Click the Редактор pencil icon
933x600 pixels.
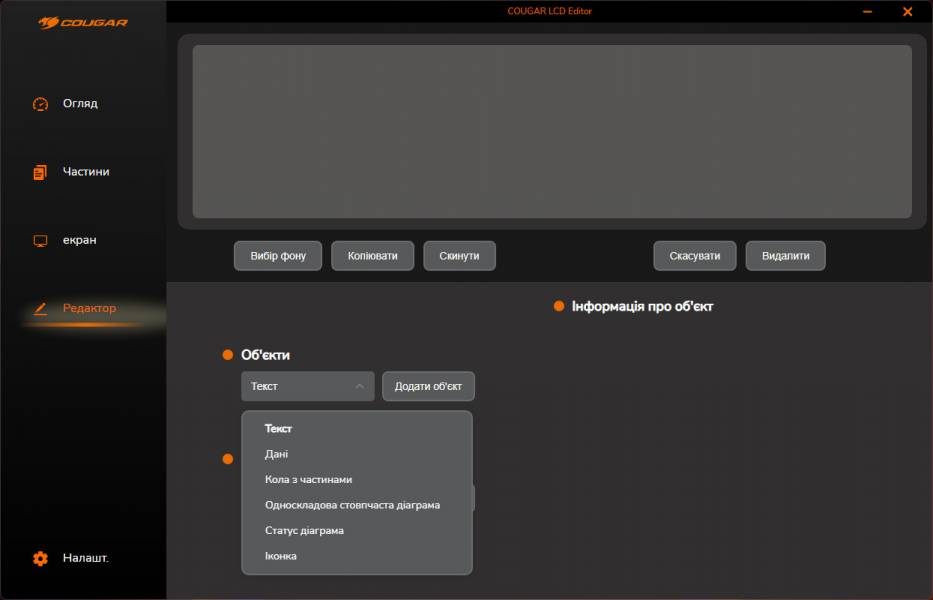[x=40, y=309]
